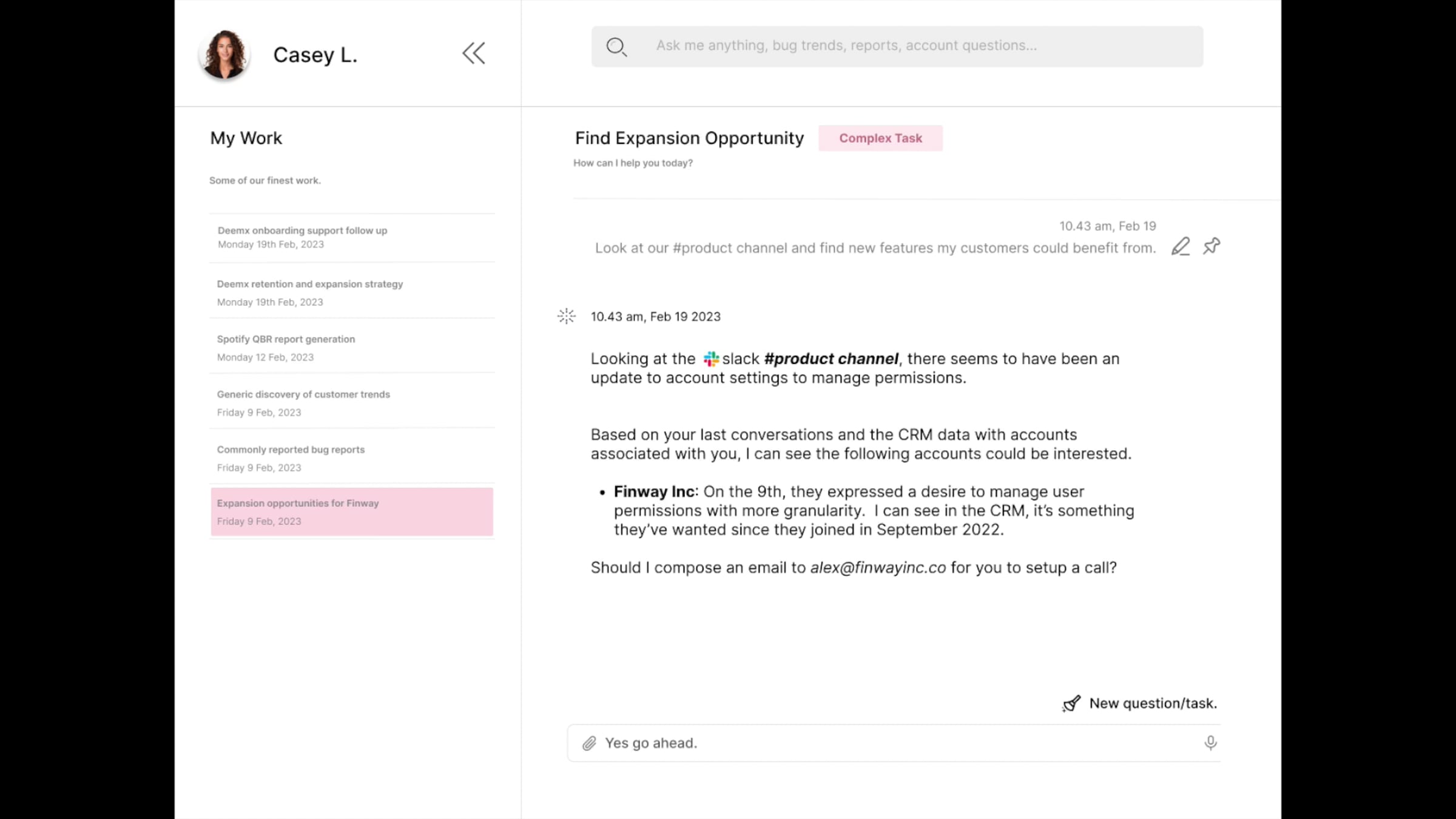Screen dimensions: 1456x819
Task: Open Spotify QBR report generation item
Action: [x=286, y=348]
